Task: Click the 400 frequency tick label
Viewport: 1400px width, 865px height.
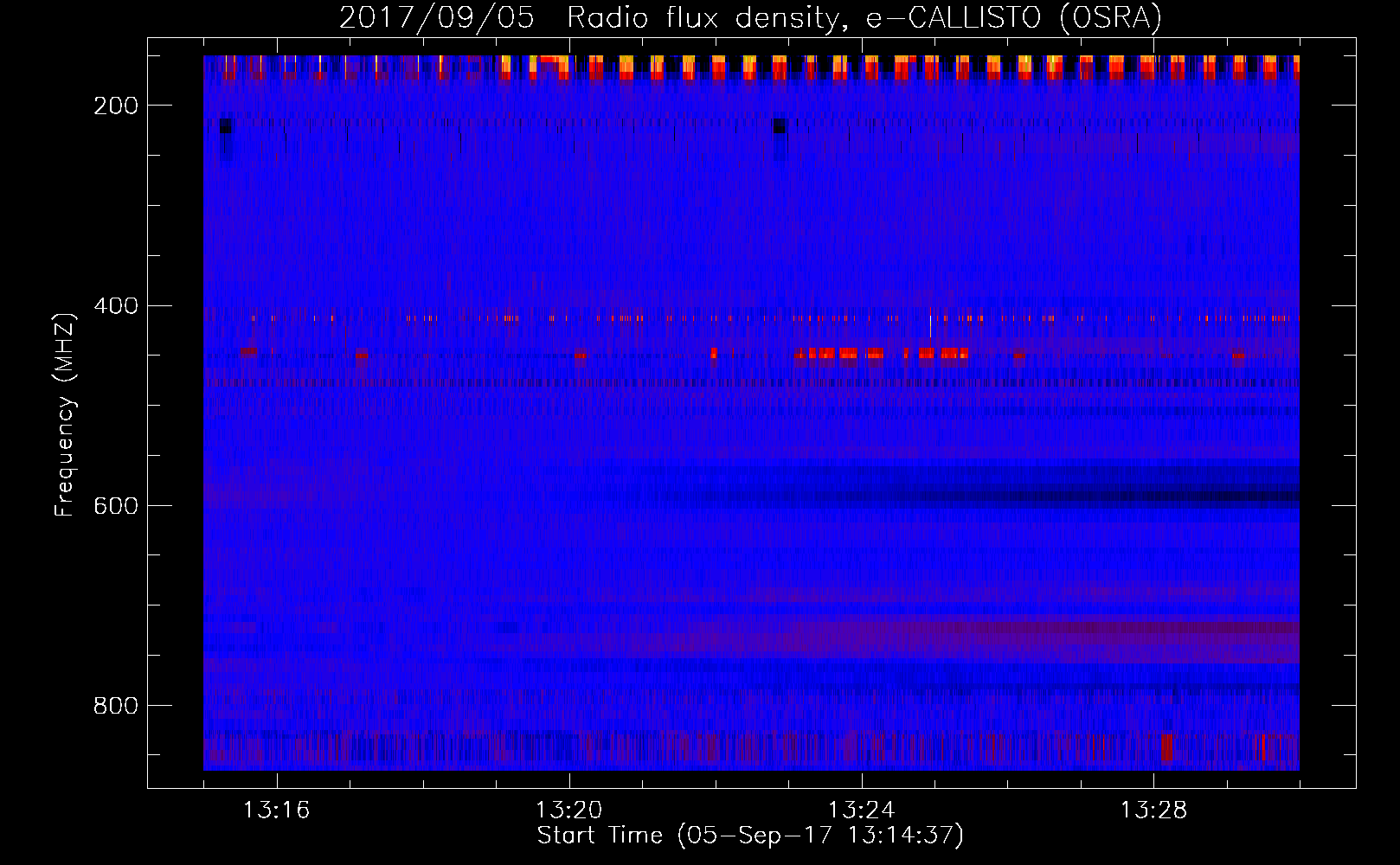Action: [x=116, y=306]
